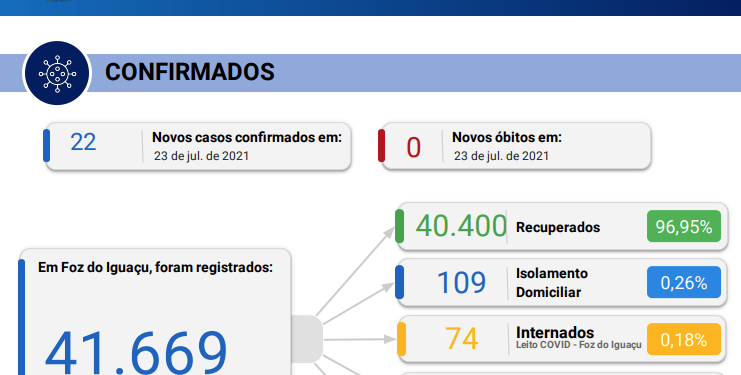Click the new deaths count 0
The width and height of the screenshot is (741, 375).
coord(414,147)
